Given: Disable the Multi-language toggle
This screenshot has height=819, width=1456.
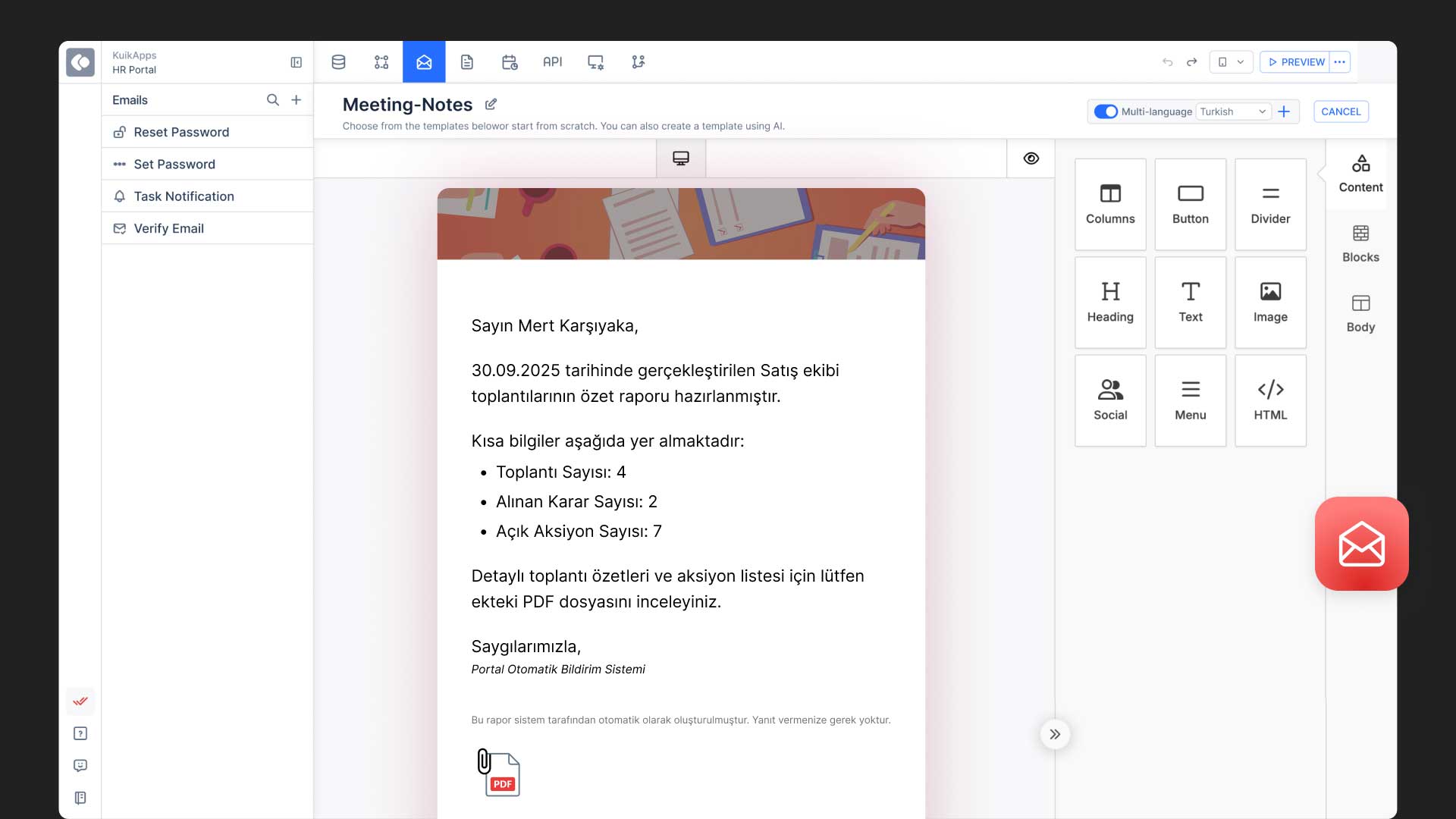Looking at the screenshot, I should coord(1105,111).
